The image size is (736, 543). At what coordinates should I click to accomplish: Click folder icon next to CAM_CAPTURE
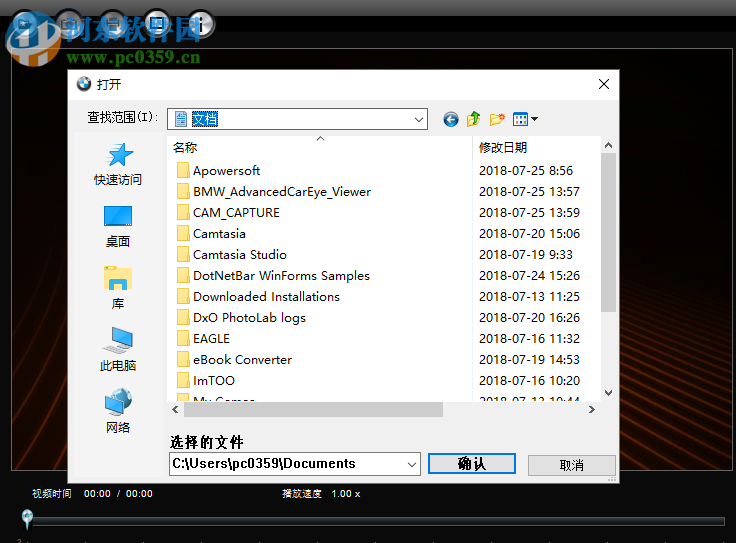(183, 213)
